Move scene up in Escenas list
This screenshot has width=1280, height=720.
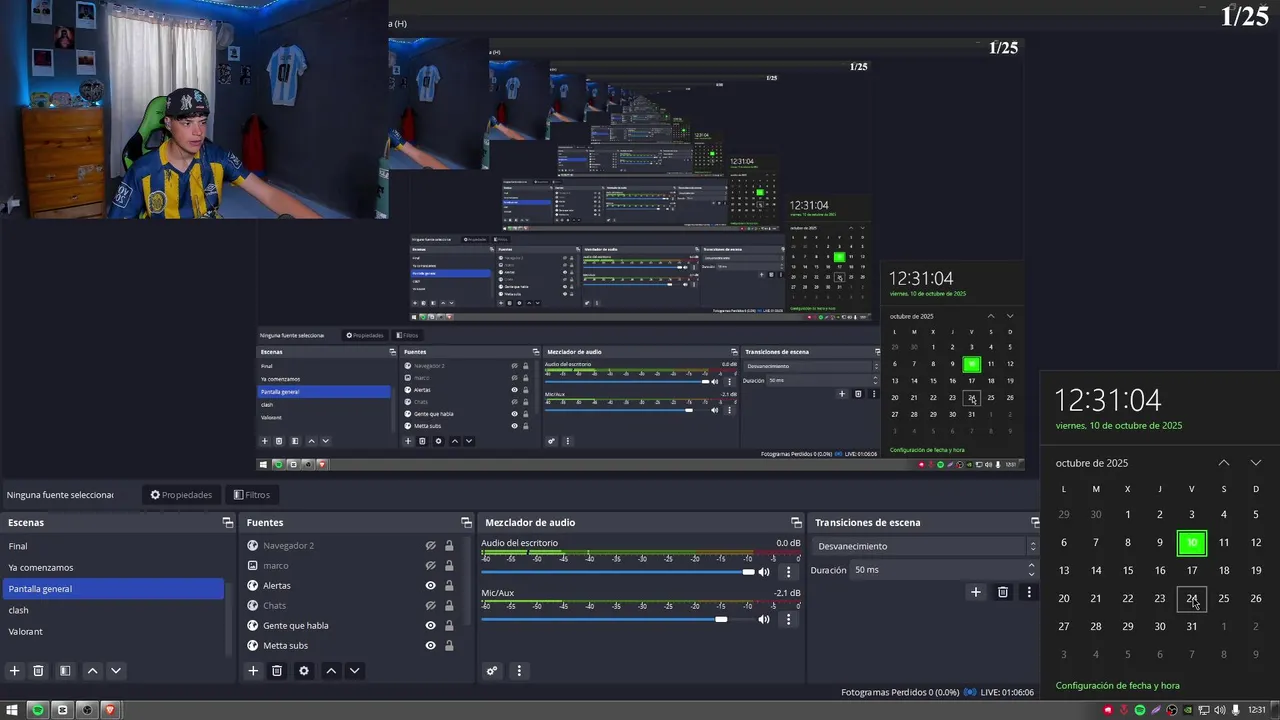[x=92, y=671]
